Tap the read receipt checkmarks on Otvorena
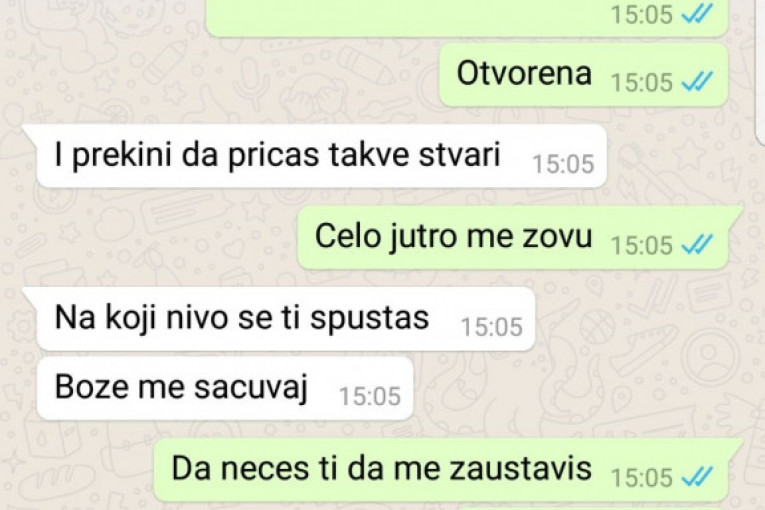 (x=697, y=81)
